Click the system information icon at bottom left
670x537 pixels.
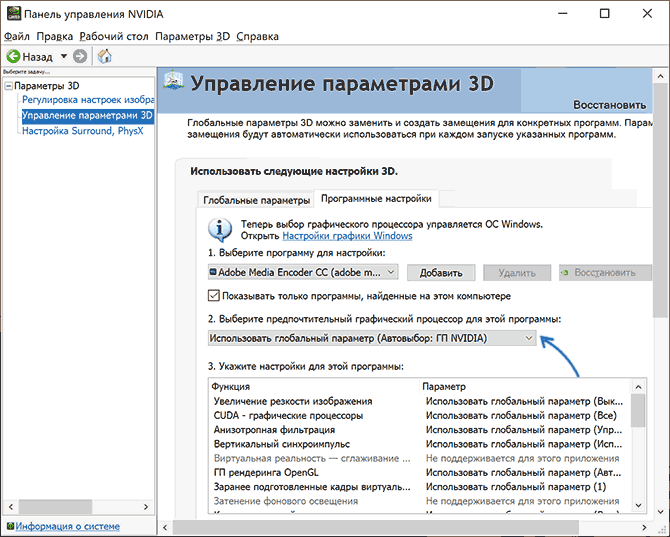tap(10, 526)
